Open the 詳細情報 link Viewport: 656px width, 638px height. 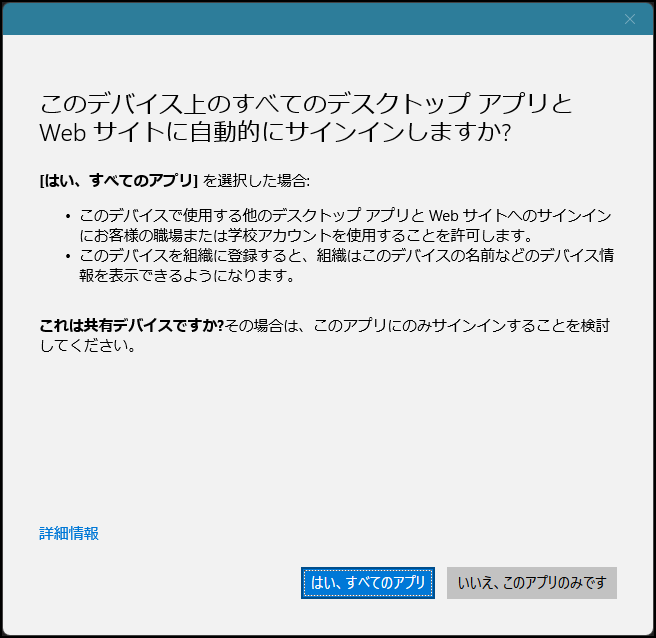coord(69,533)
